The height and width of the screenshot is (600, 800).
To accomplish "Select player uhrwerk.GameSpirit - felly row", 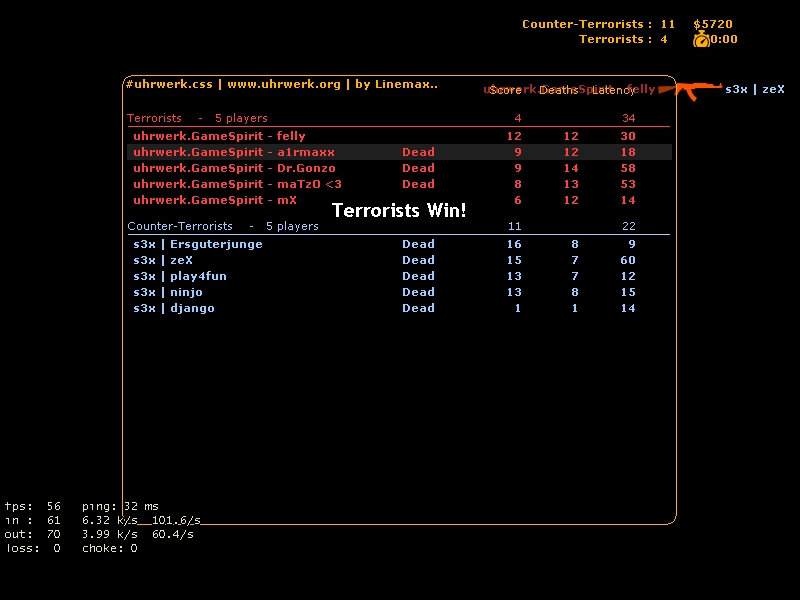I will [219, 136].
